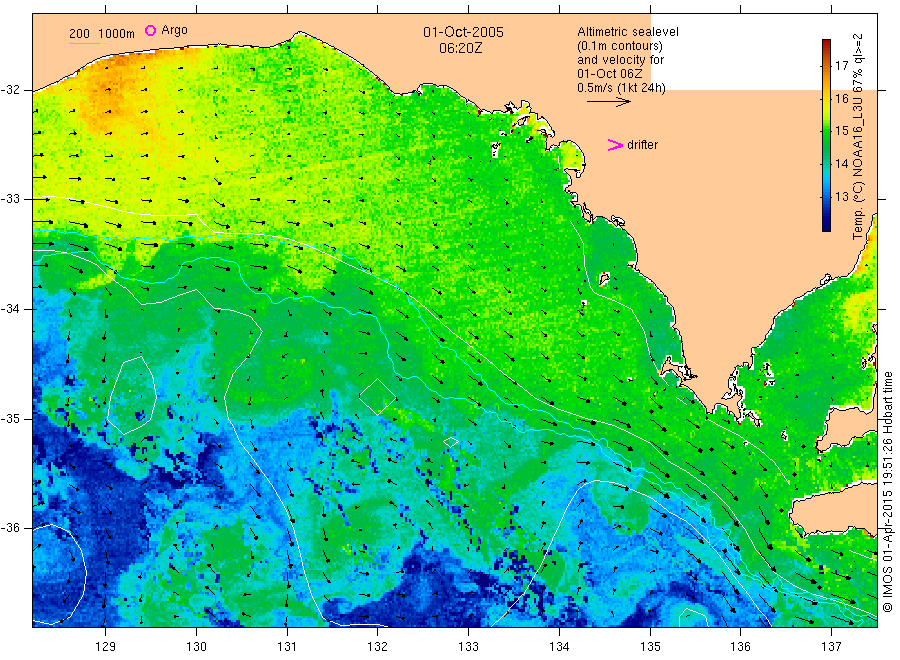The height and width of the screenshot is (660, 900).
Task: Click the longitude label 134
Action: tap(559, 647)
